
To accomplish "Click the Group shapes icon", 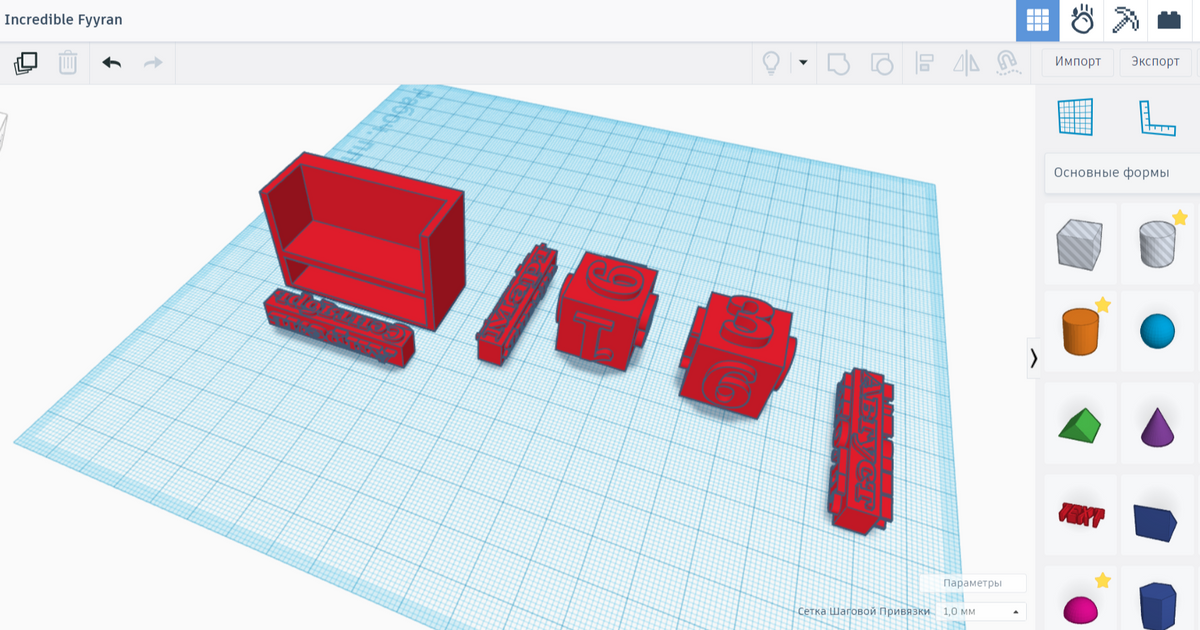I will click(838, 63).
